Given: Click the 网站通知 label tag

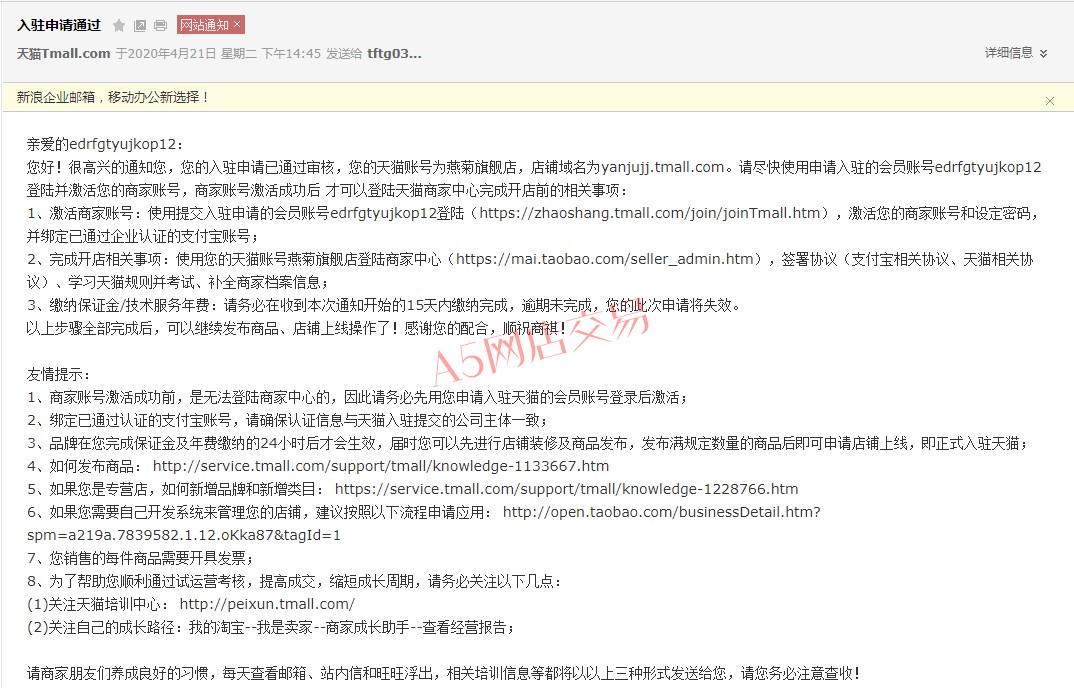Looking at the screenshot, I should 204,25.
